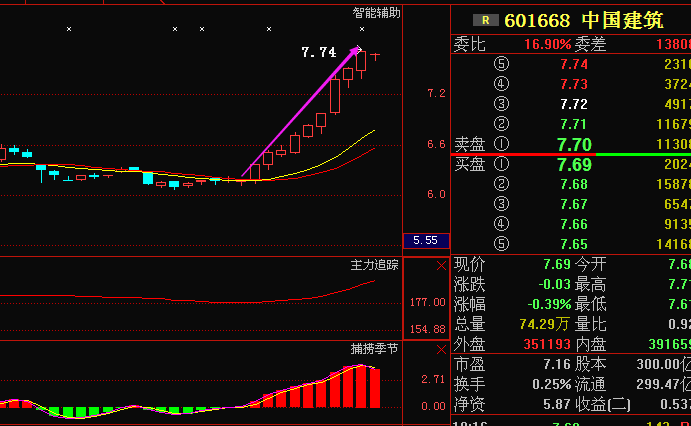Click circled 3 icon beside sell price 7.72
Image resolution: width=691 pixels, height=426 pixels.
coord(501,104)
